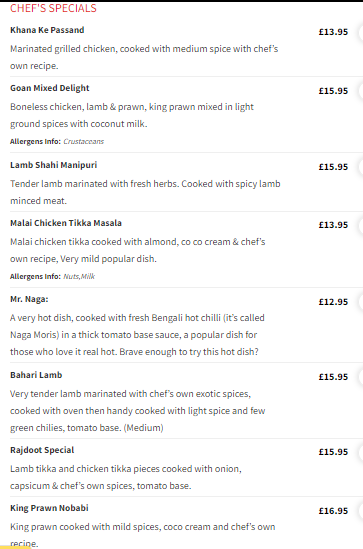Choose King Prawn Nobabi
363x549 pixels.
pos(49,508)
